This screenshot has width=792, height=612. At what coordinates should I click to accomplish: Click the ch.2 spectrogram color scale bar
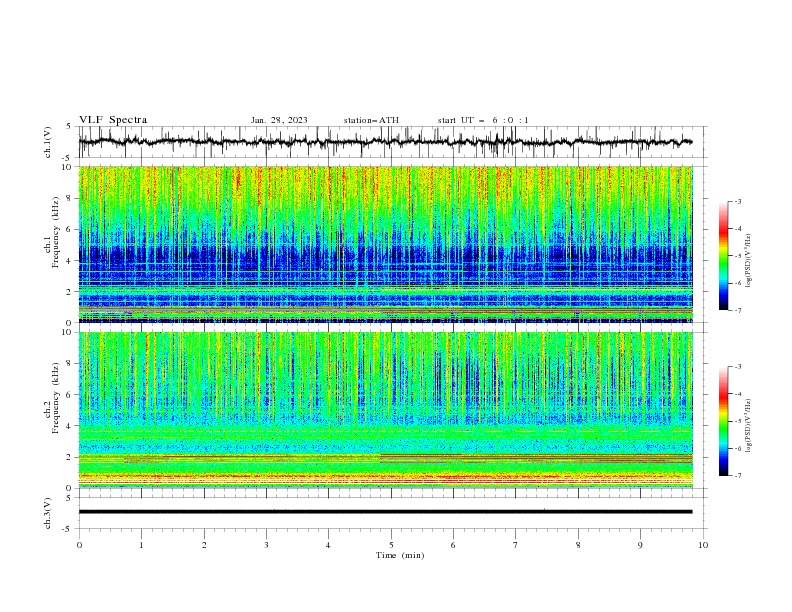pos(723,421)
